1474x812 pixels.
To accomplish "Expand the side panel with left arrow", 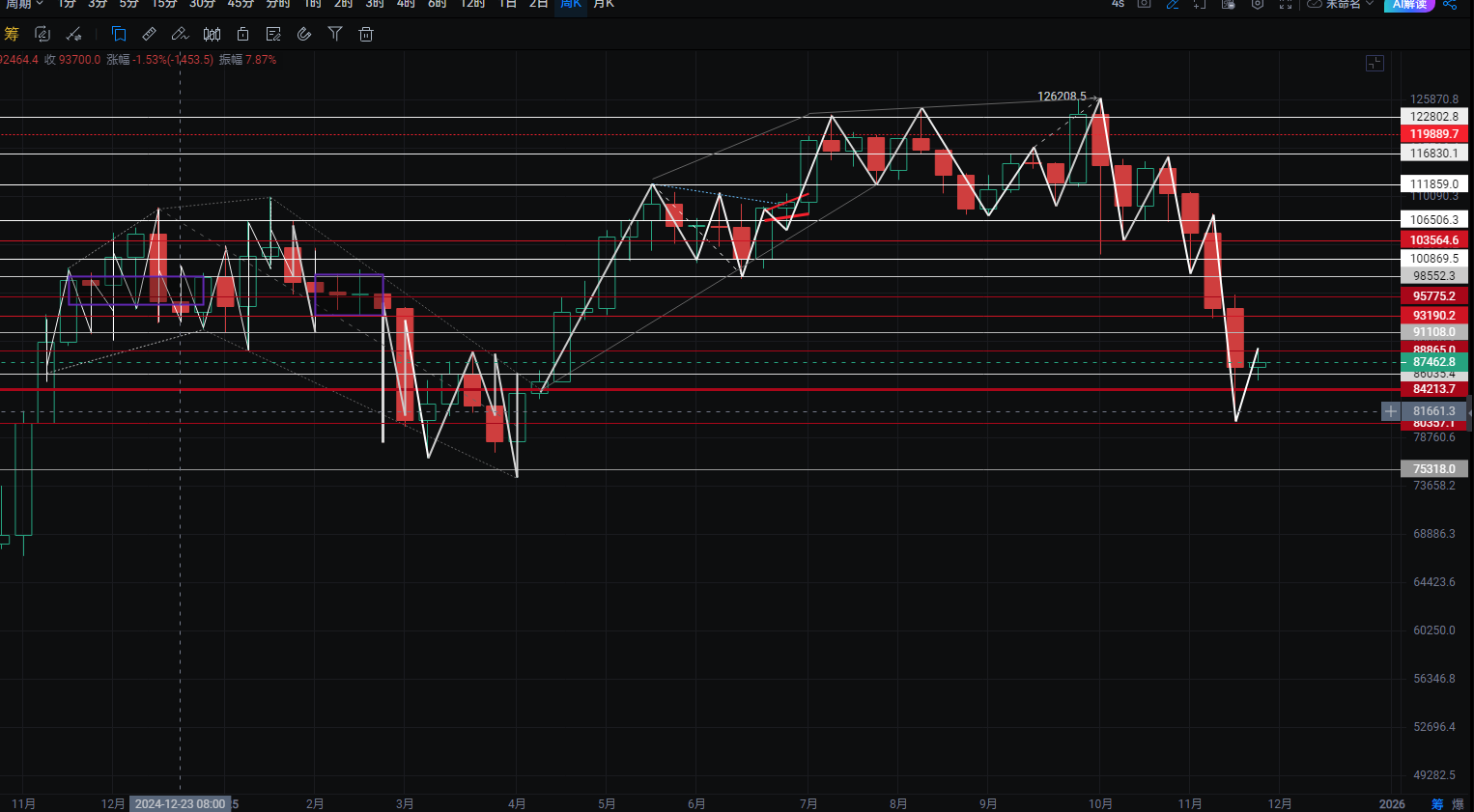I will pyautogui.click(x=1469, y=412).
